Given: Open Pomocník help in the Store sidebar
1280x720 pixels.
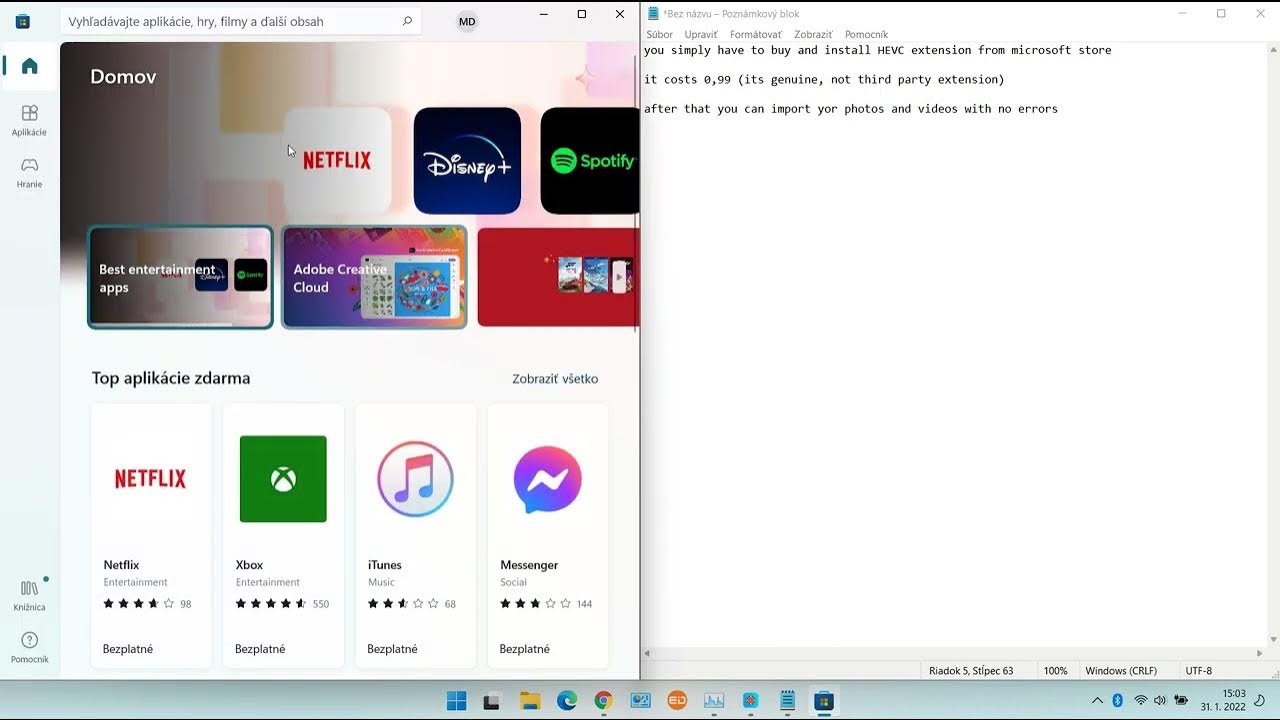Looking at the screenshot, I should click(29, 648).
